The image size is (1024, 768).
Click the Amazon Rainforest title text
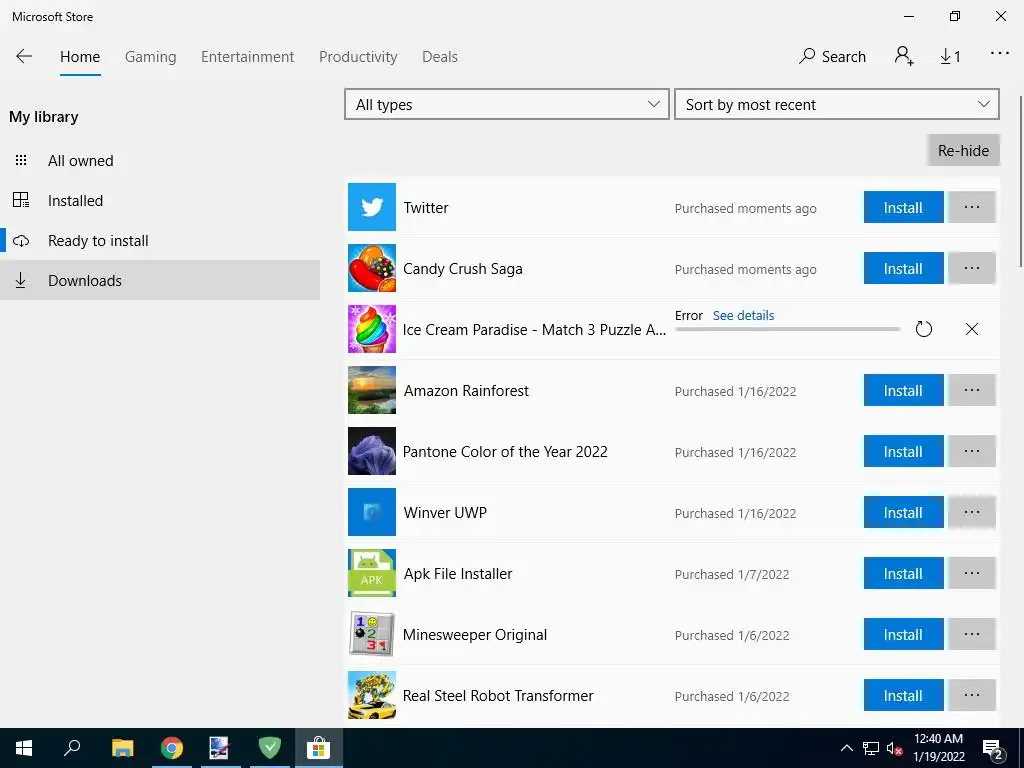466,391
